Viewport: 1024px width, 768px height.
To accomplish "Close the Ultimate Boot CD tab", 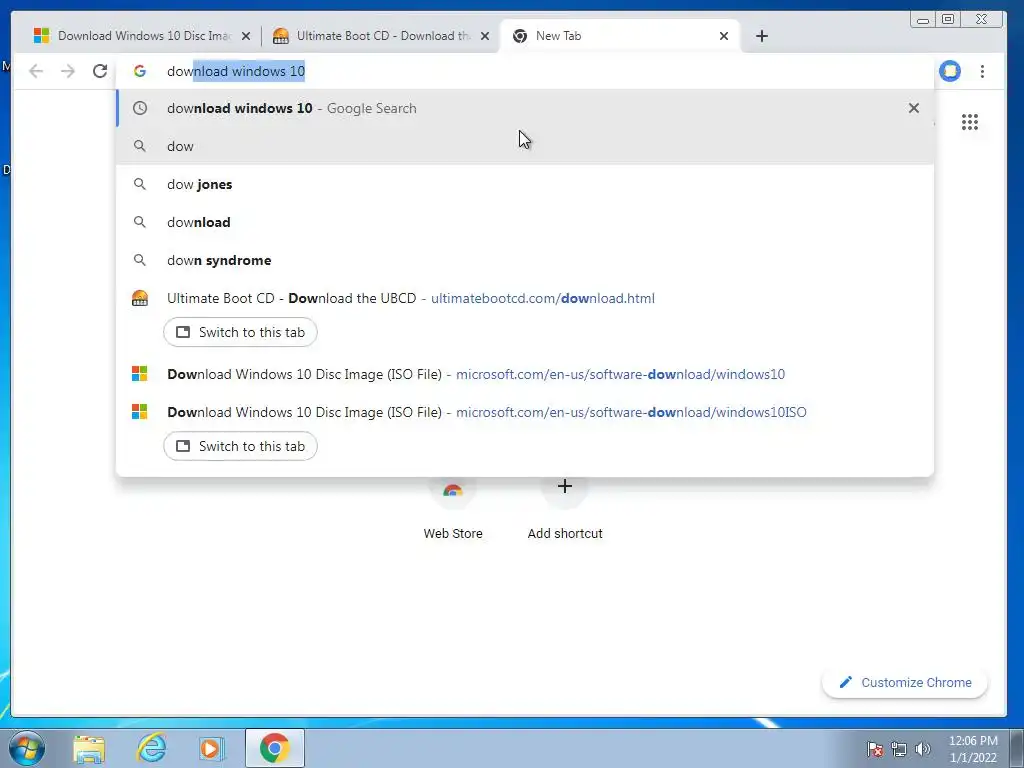I will click(x=485, y=37).
